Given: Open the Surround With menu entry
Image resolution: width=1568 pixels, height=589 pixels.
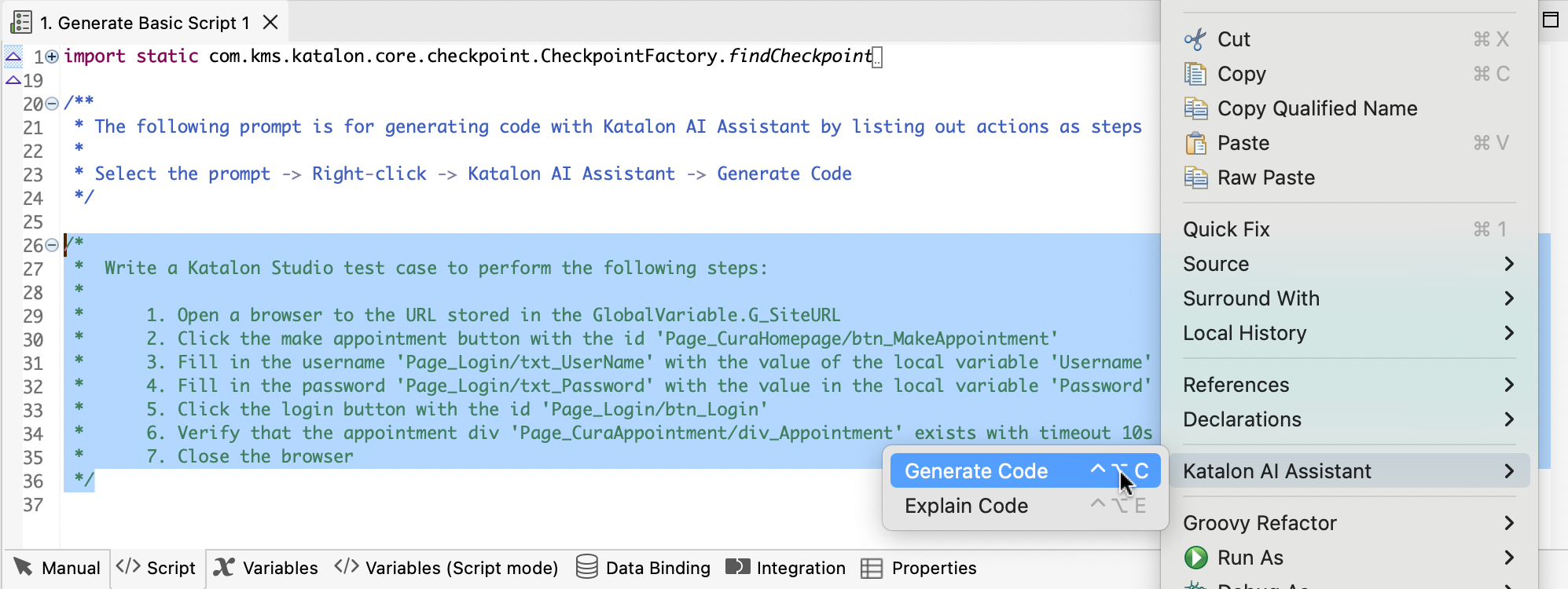Looking at the screenshot, I should [1349, 298].
